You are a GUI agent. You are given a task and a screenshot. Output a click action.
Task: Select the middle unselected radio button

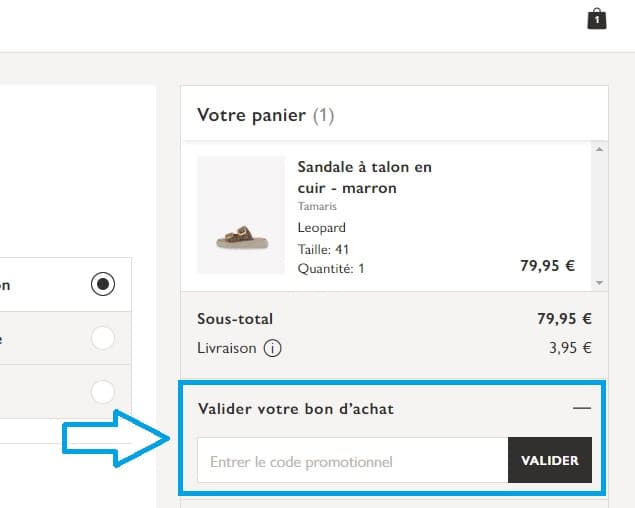(x=102, y=338)
